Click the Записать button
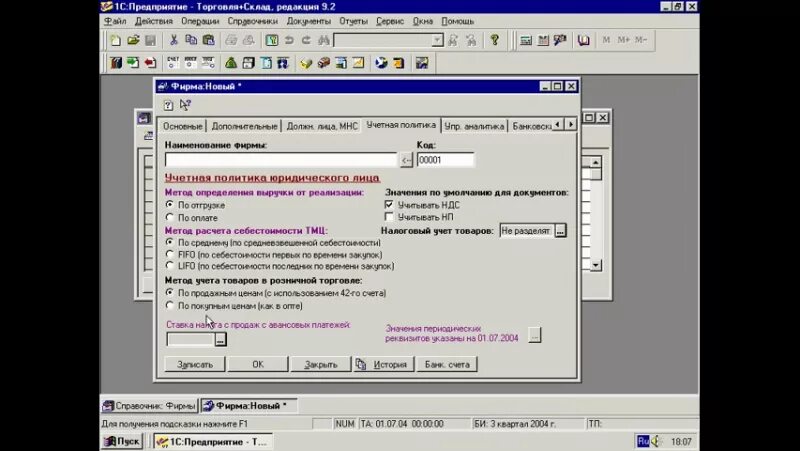 [x=194, y=364]
